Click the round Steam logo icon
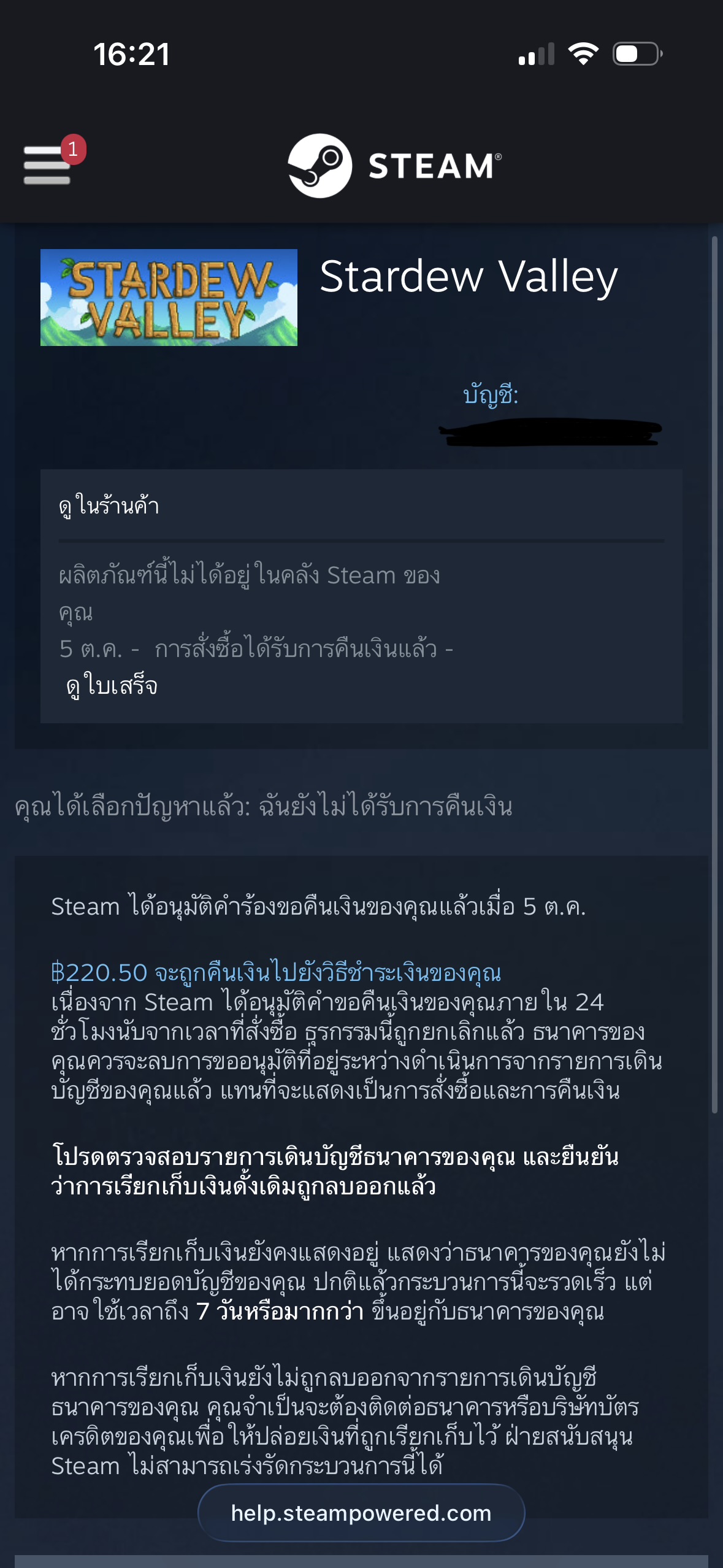723x1568 pixels. [319, 166]
